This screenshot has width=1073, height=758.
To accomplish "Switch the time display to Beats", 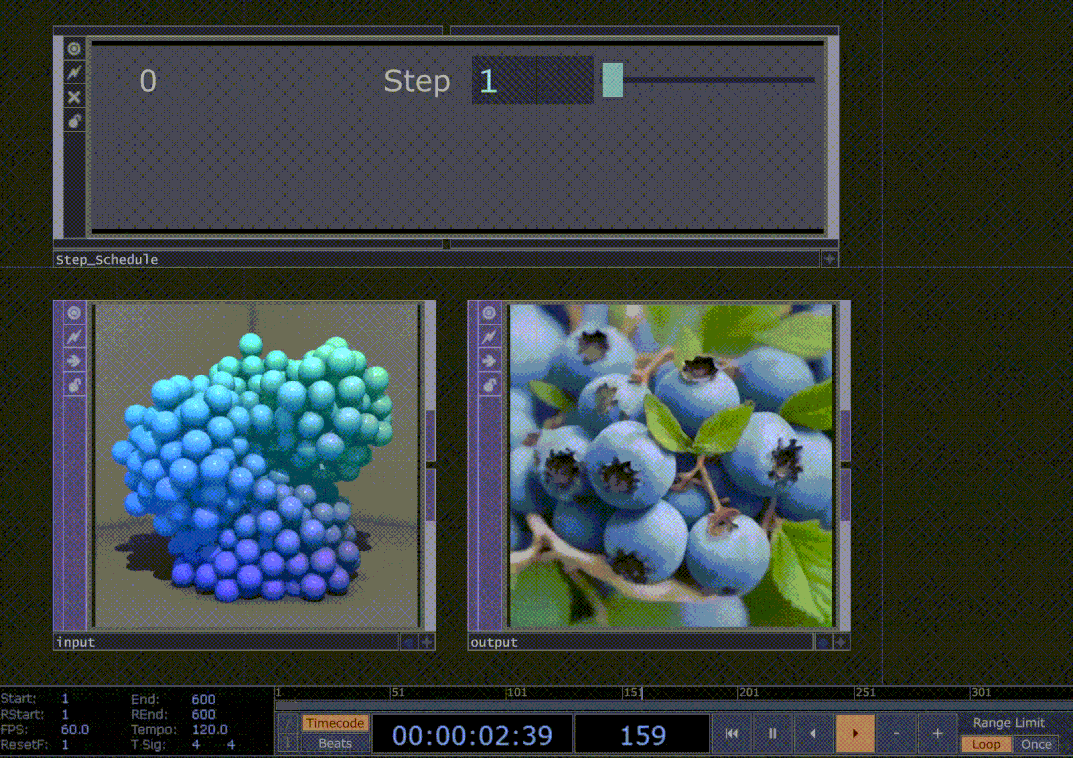I will click(x=335, y=743).
